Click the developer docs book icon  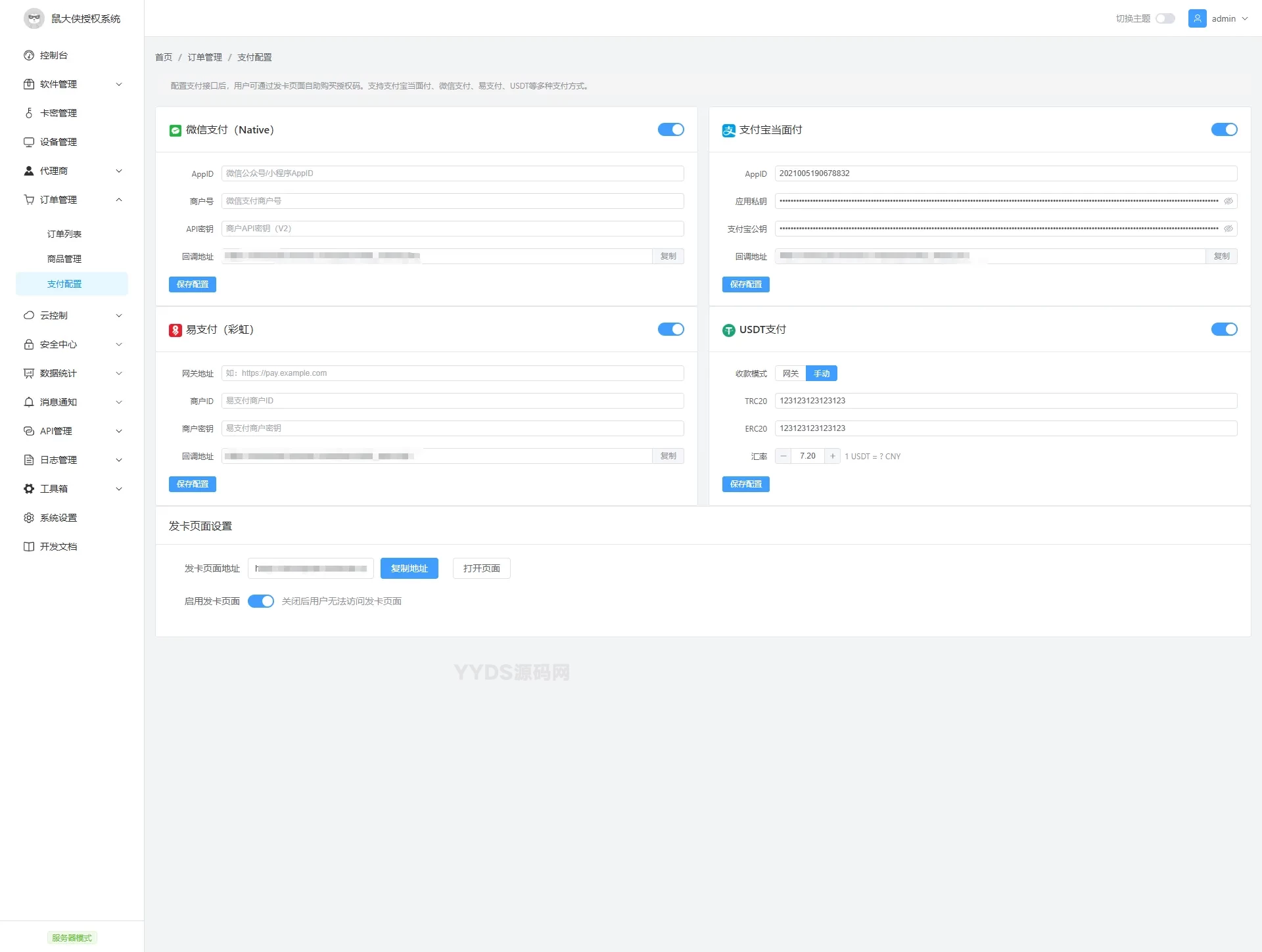29,547
